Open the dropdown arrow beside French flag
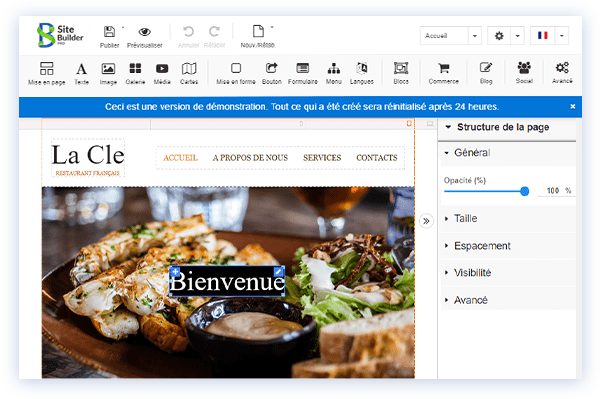This screenshot has width=600, height=399. (561, 36)
